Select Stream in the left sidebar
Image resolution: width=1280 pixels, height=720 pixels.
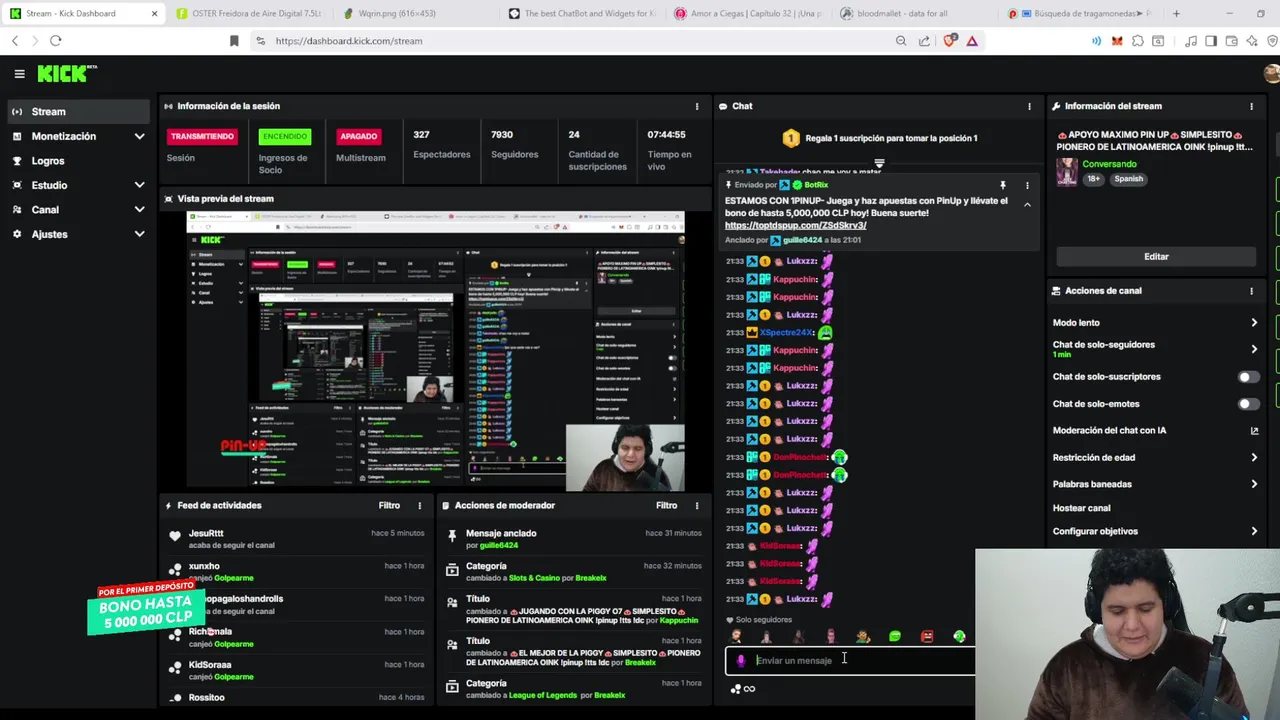[78, 112]
